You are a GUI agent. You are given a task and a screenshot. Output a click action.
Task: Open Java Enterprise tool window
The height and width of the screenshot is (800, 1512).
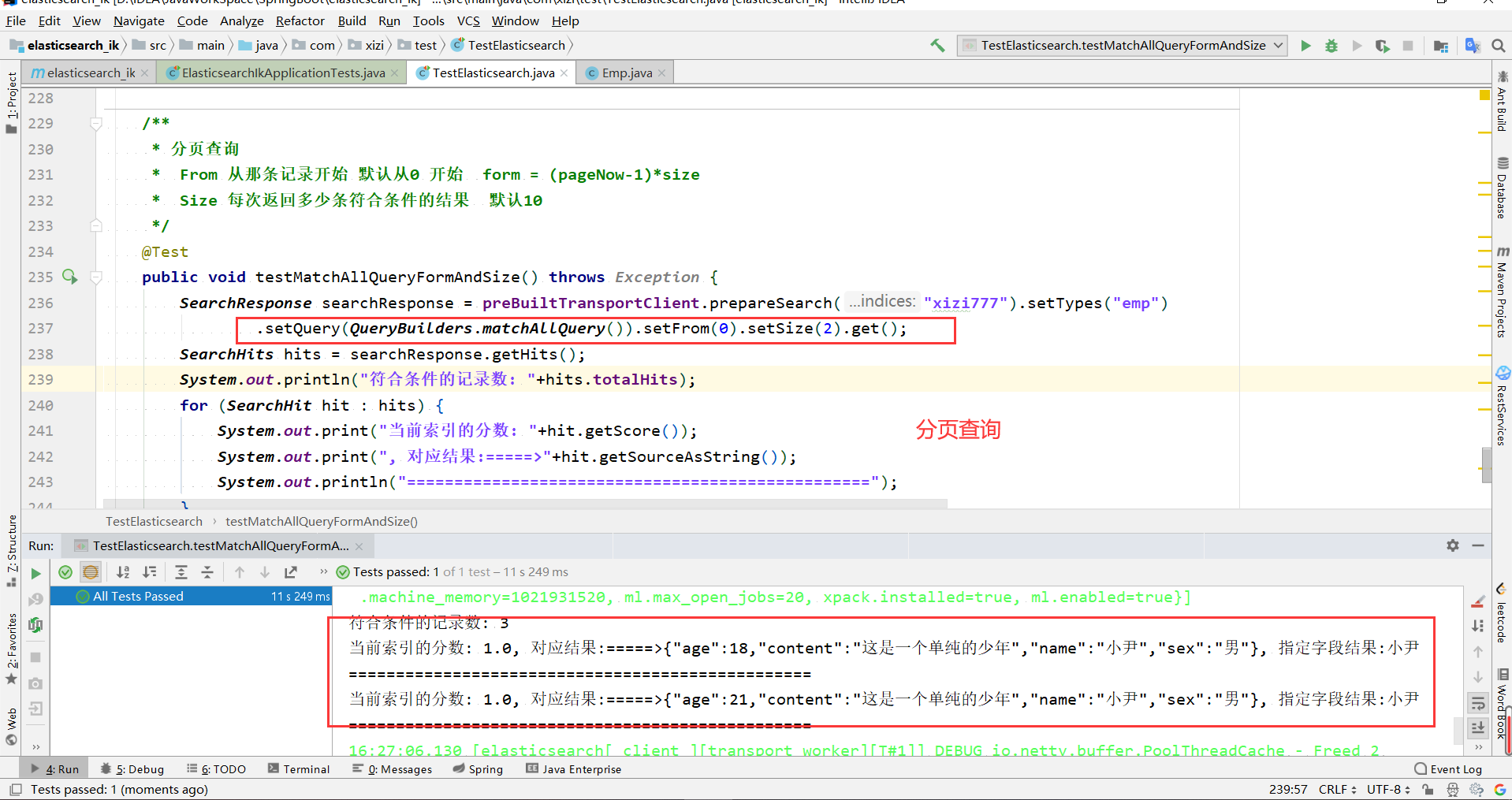click(574, 769)
